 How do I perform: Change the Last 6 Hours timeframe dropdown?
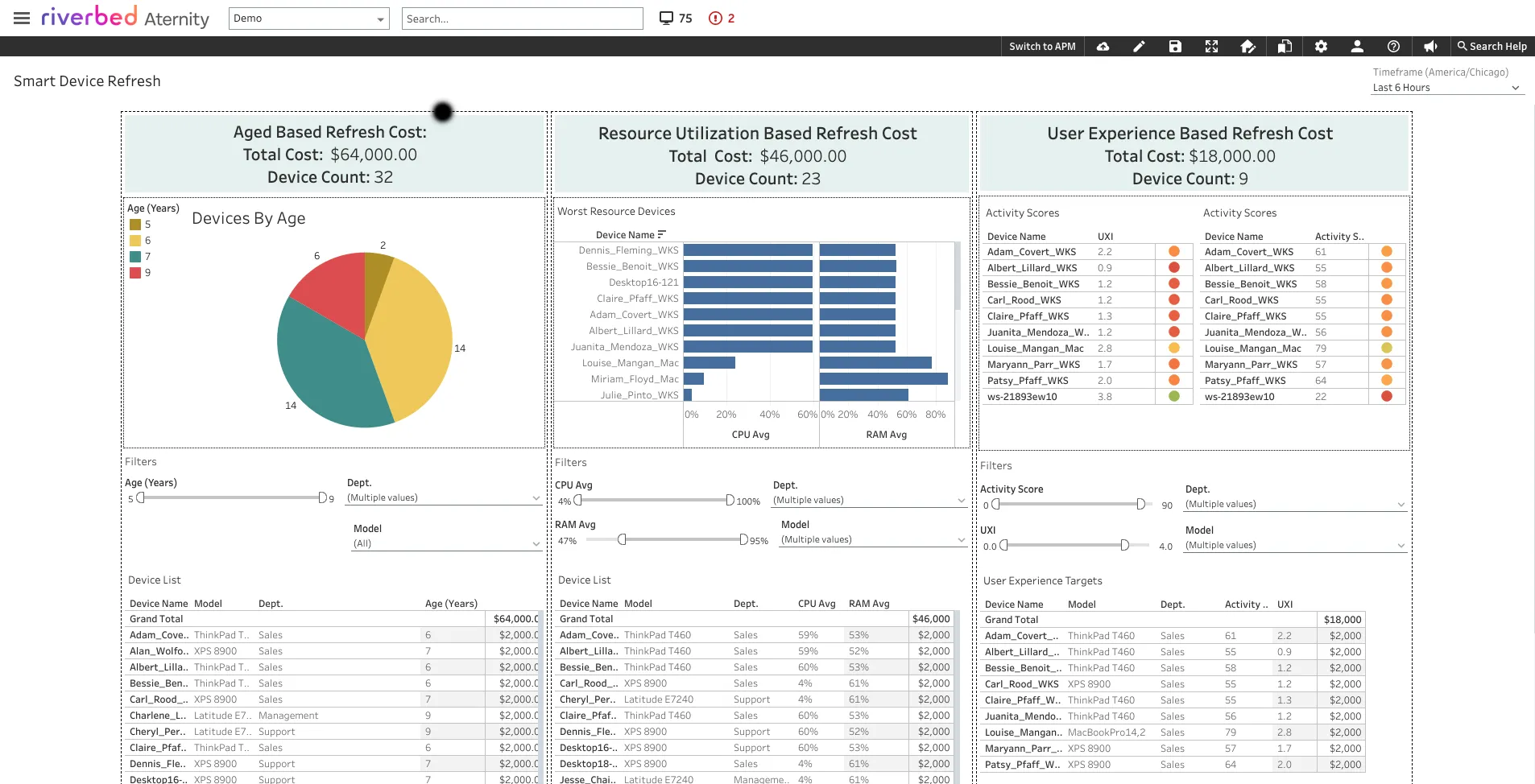coord(1446,88)
